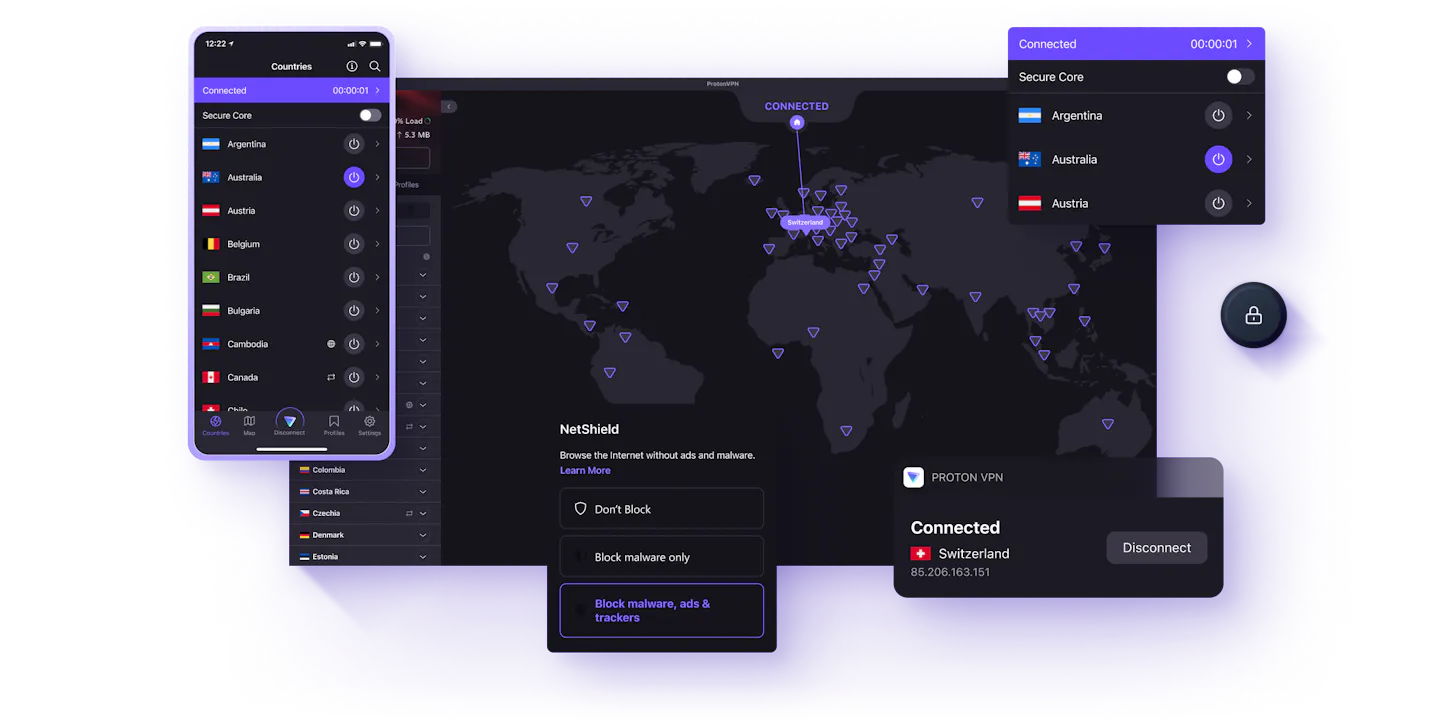The height and width of the screenshot is (723, 1446).
Task: Click the Australia server marker on the map
Action: coord(1108,424)
